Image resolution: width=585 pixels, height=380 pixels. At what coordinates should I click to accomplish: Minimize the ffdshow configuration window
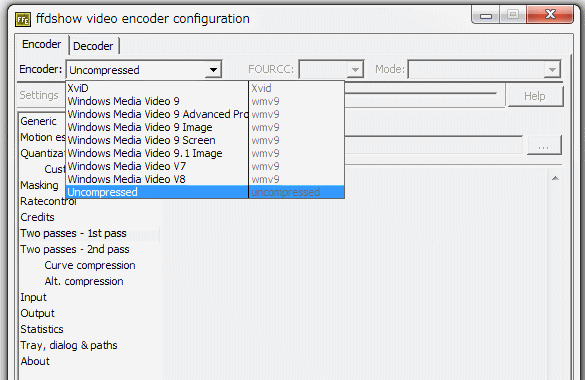click(x=486, y=15)
